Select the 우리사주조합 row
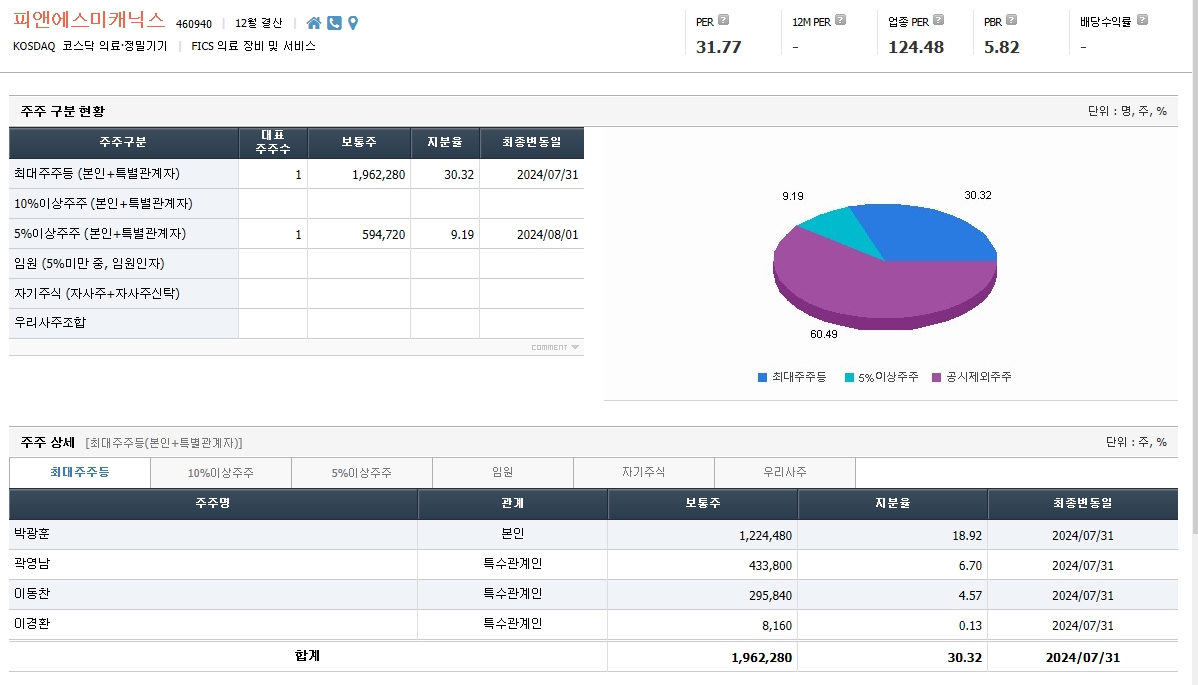 click(x=296, y=323)
